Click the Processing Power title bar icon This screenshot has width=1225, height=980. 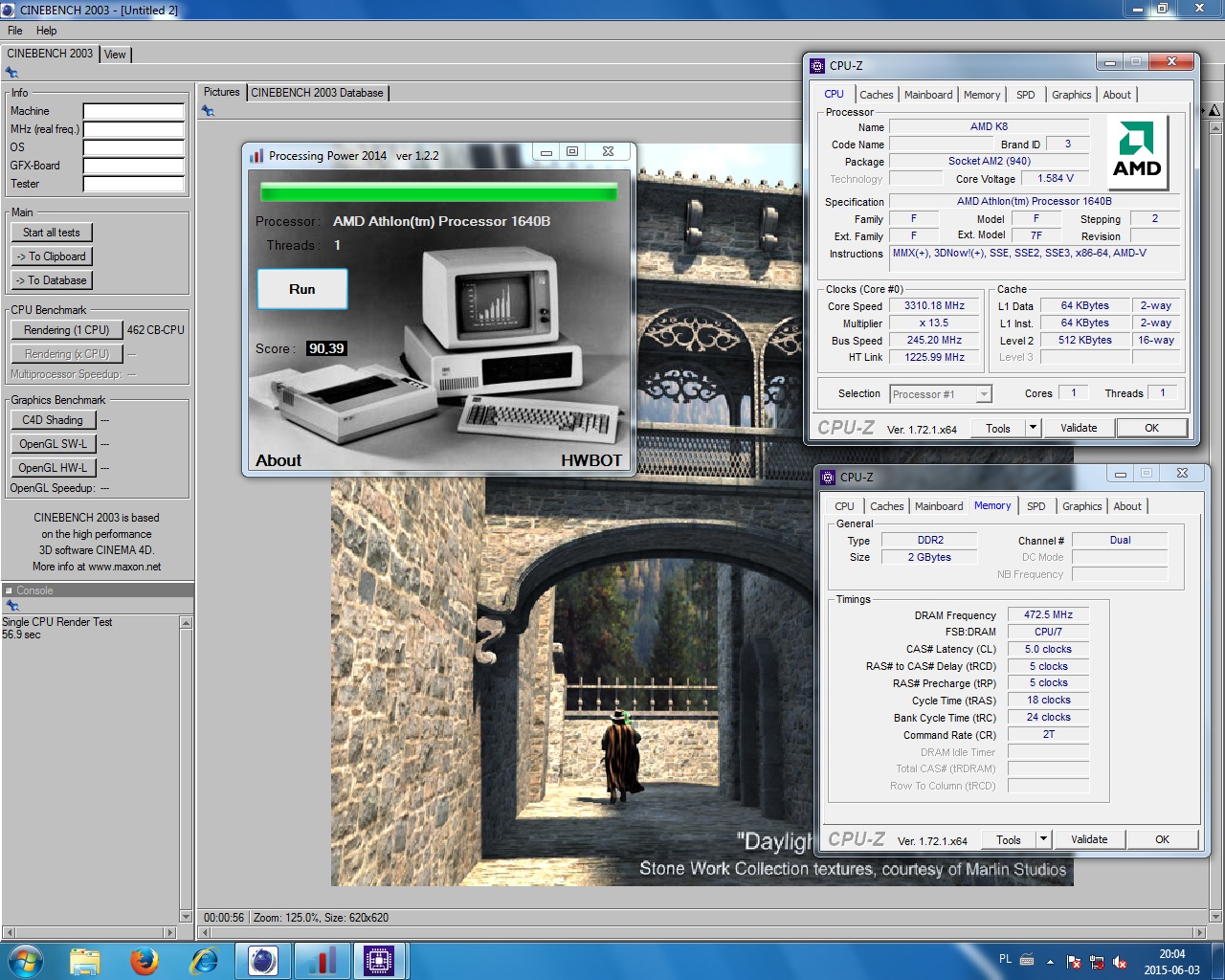click(256, 155)
